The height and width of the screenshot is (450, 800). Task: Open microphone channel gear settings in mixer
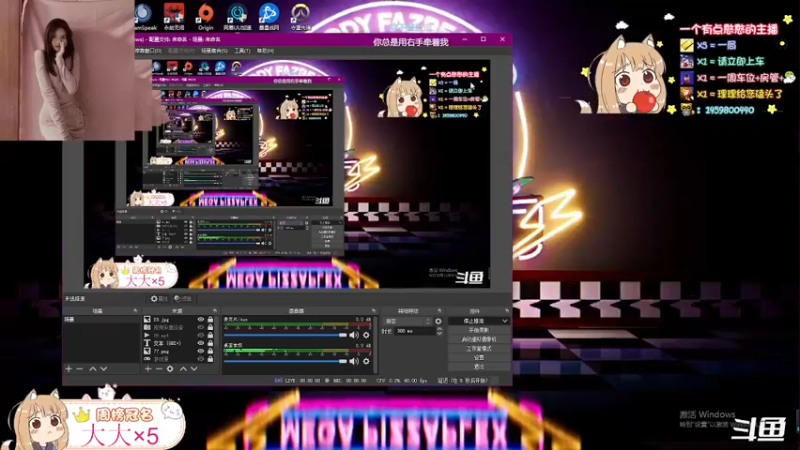366,335
